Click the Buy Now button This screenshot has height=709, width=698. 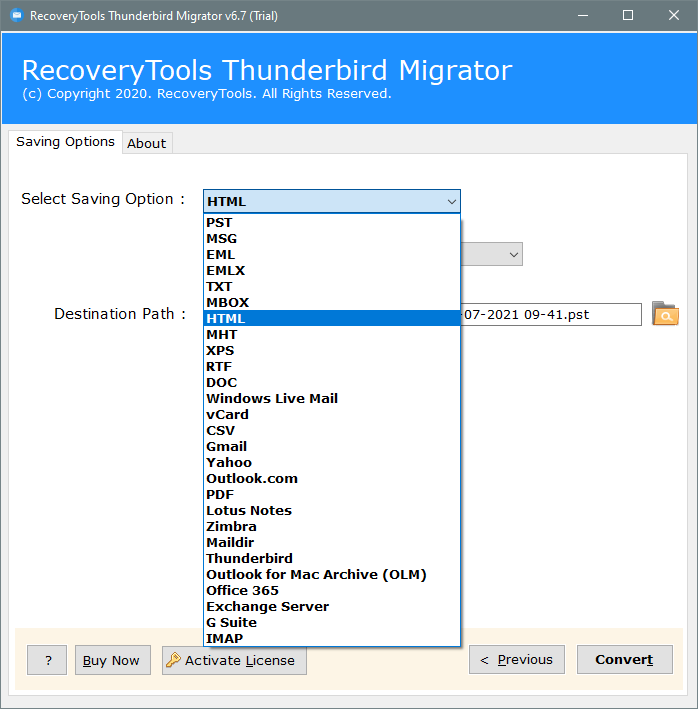click(x=113, y=660)
